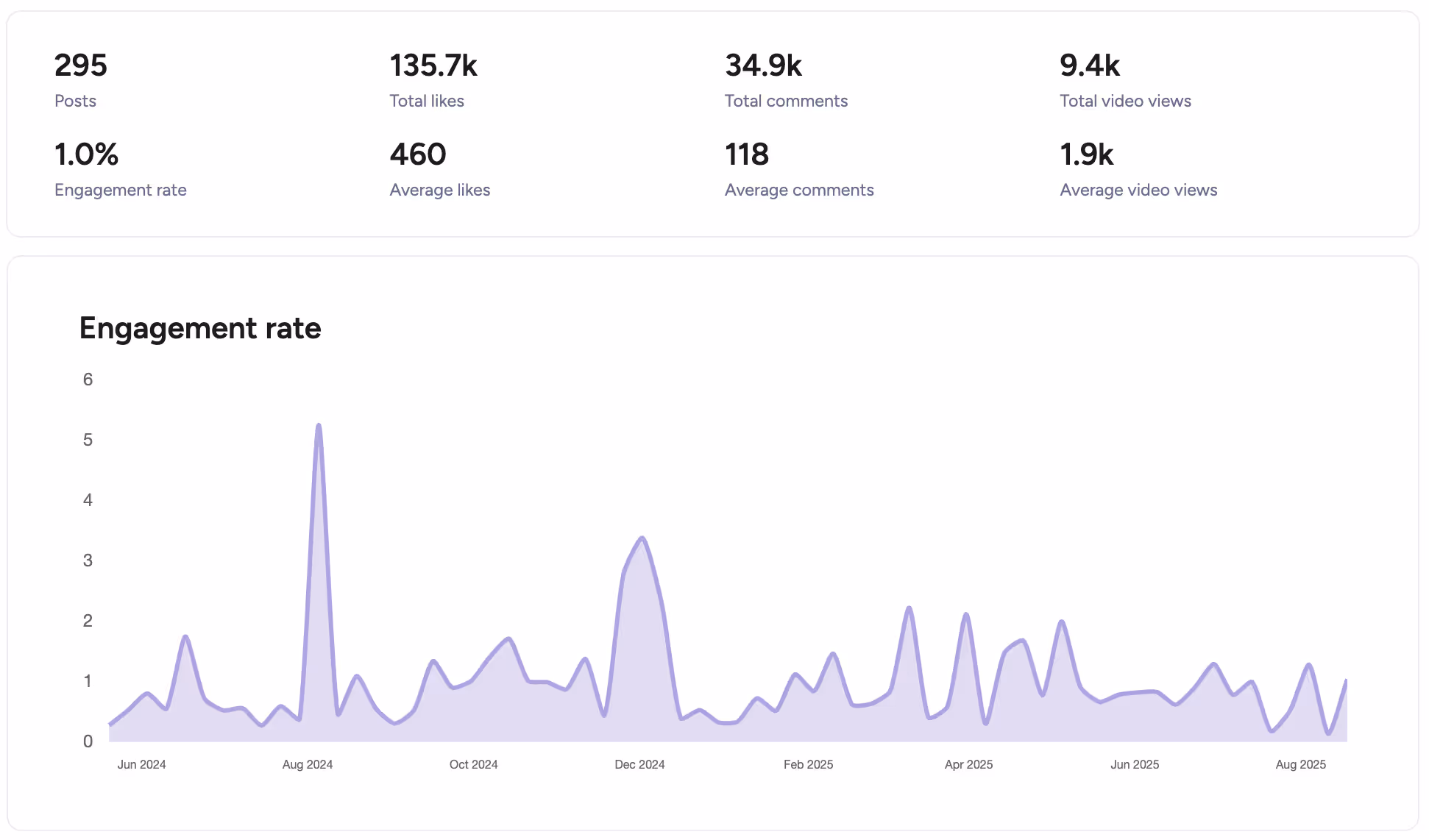The width and height of the screenshot is (1429, 840).
Task: Click the 118 Average comments value
Action: coord(747,155)
